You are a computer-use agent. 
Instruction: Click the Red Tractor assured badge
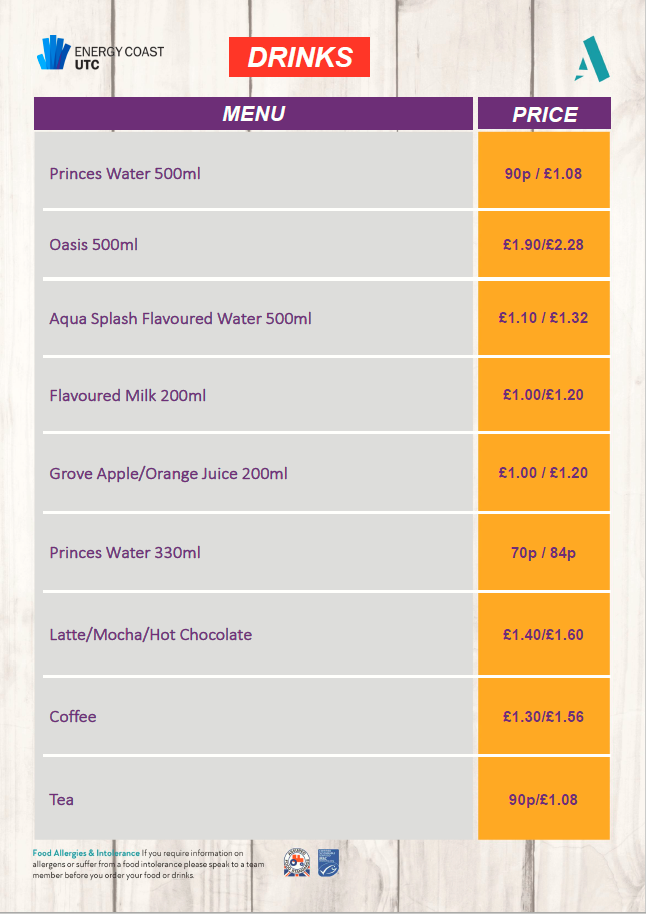click(297, 863)
